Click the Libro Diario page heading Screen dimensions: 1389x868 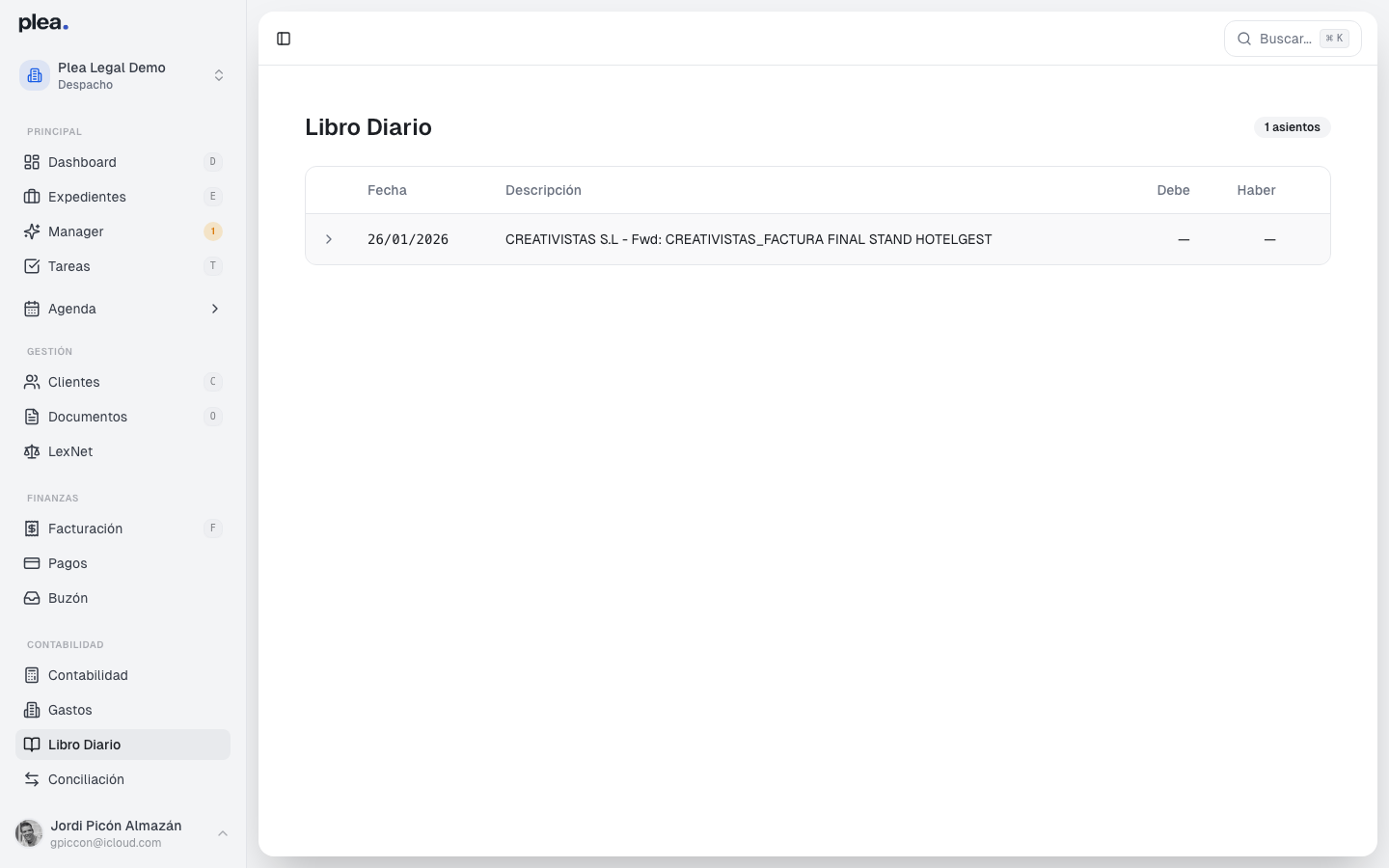(x=368, y=127)
